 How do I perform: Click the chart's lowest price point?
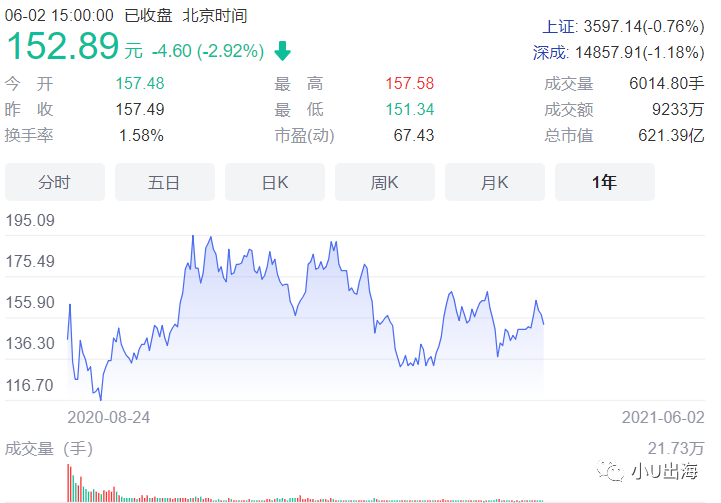coord(101,399)
